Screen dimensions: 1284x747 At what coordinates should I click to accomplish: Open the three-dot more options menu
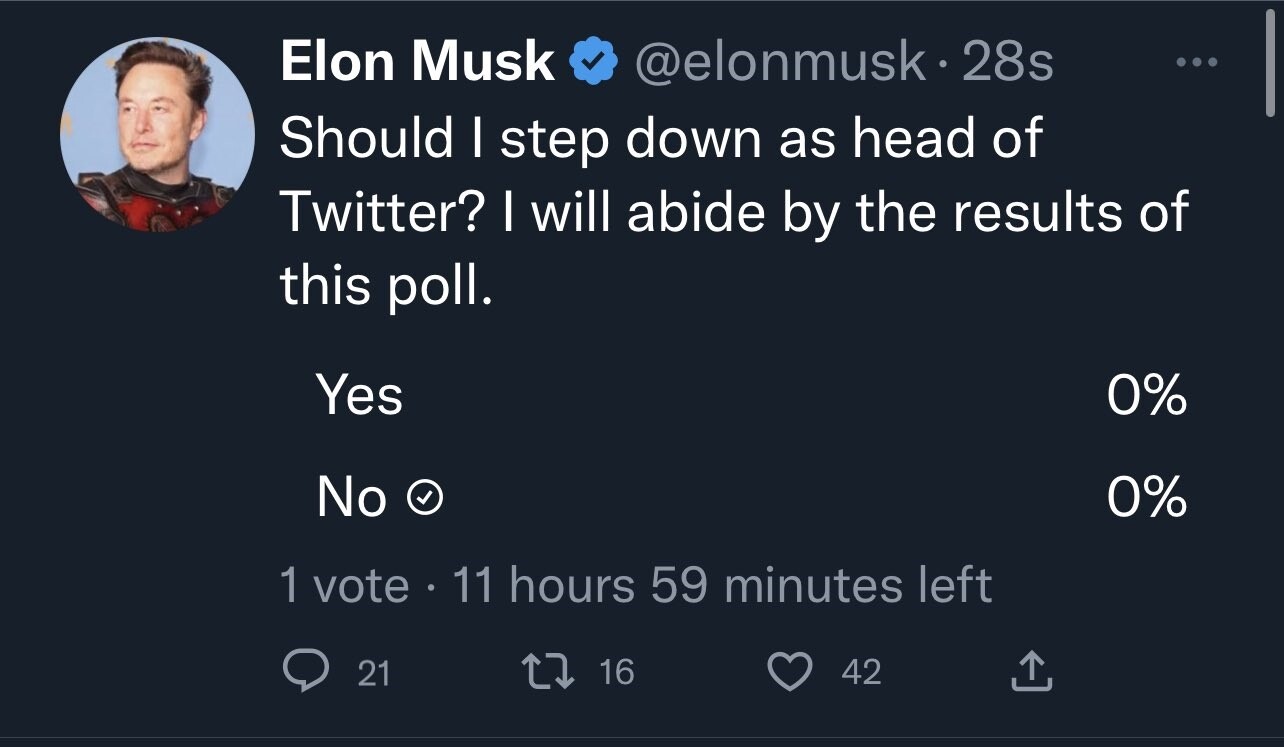coord(1196,64)
